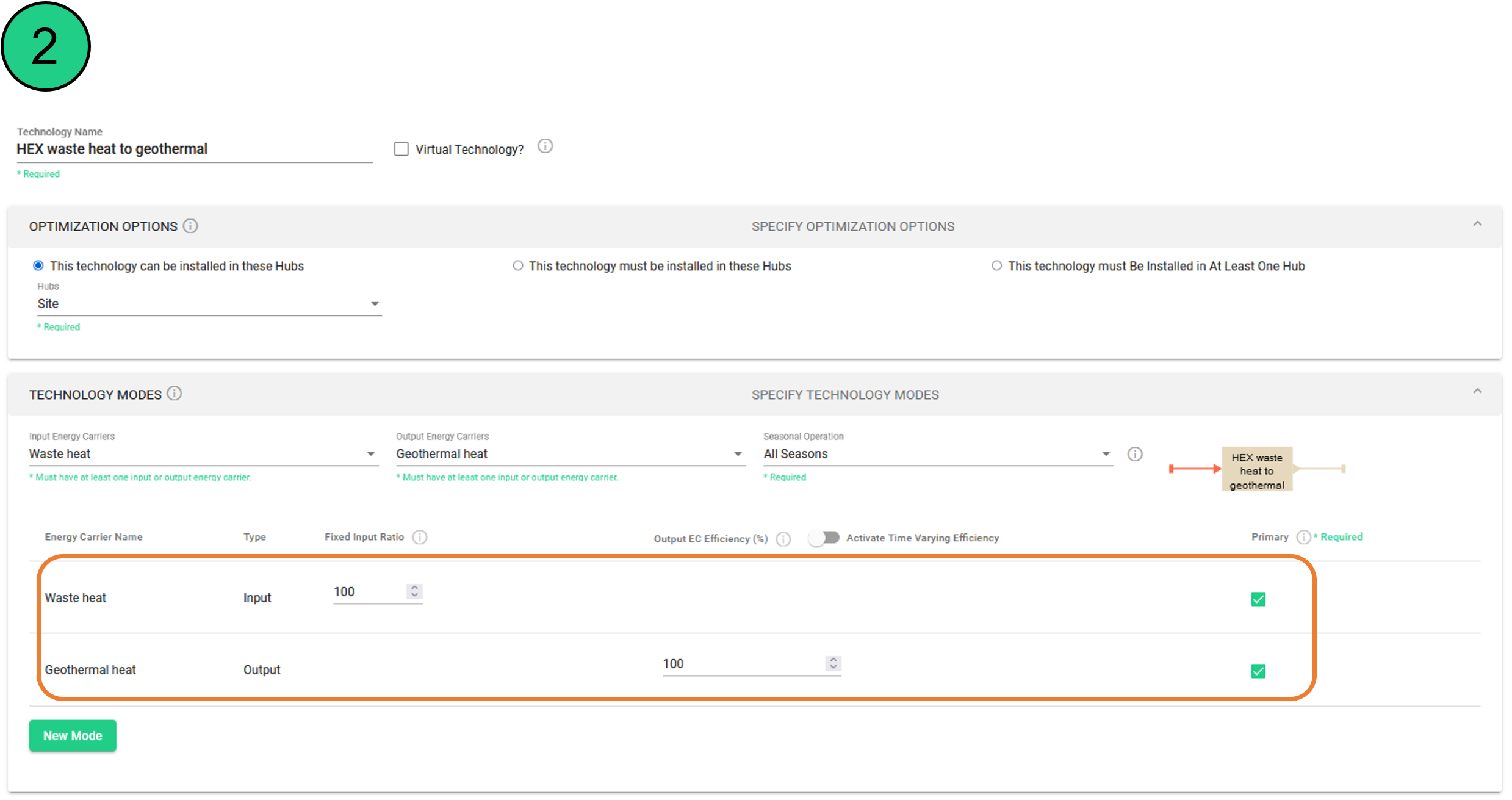Uncheck Primary checkbox for Geothermal heat row

pyautogui.click(x=1258, y=671)
